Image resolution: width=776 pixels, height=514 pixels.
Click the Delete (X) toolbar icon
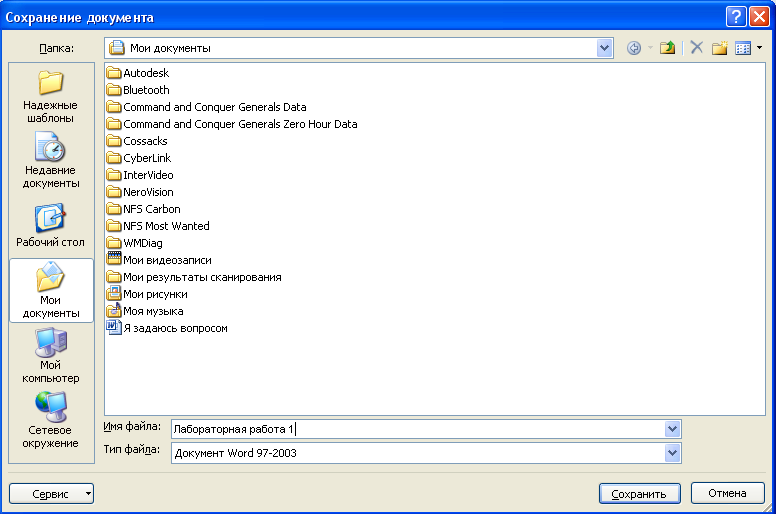coord(697,47)
